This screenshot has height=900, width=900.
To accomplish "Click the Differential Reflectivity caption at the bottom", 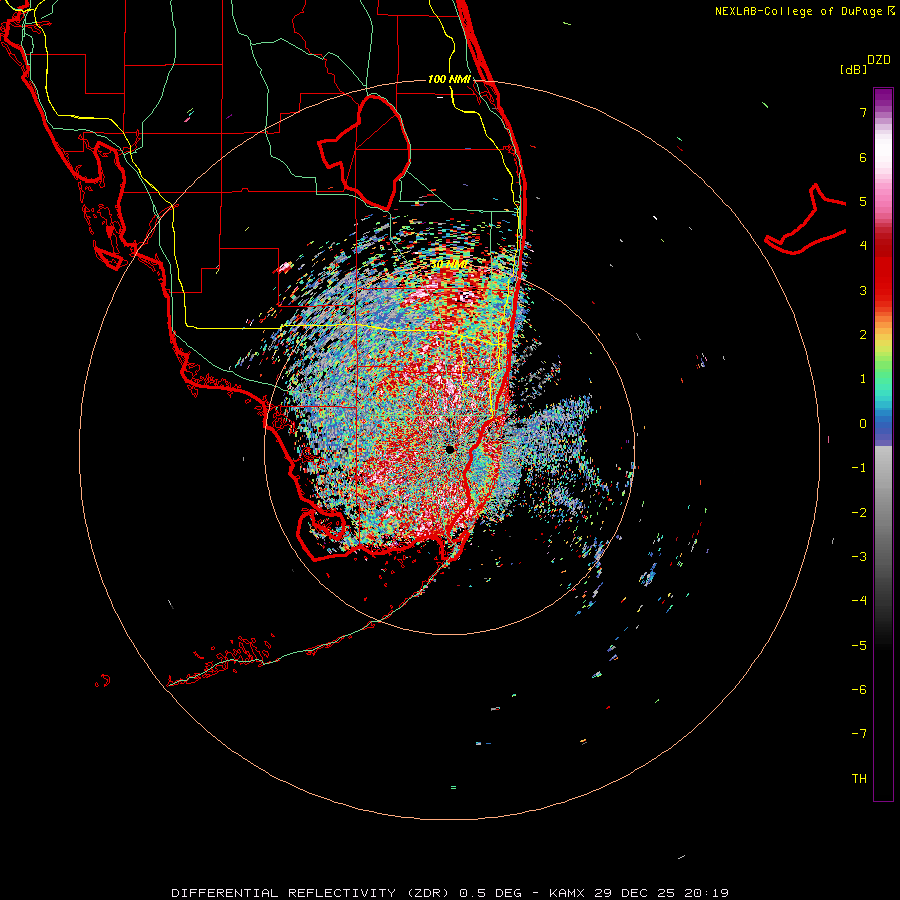I will 450,893.
